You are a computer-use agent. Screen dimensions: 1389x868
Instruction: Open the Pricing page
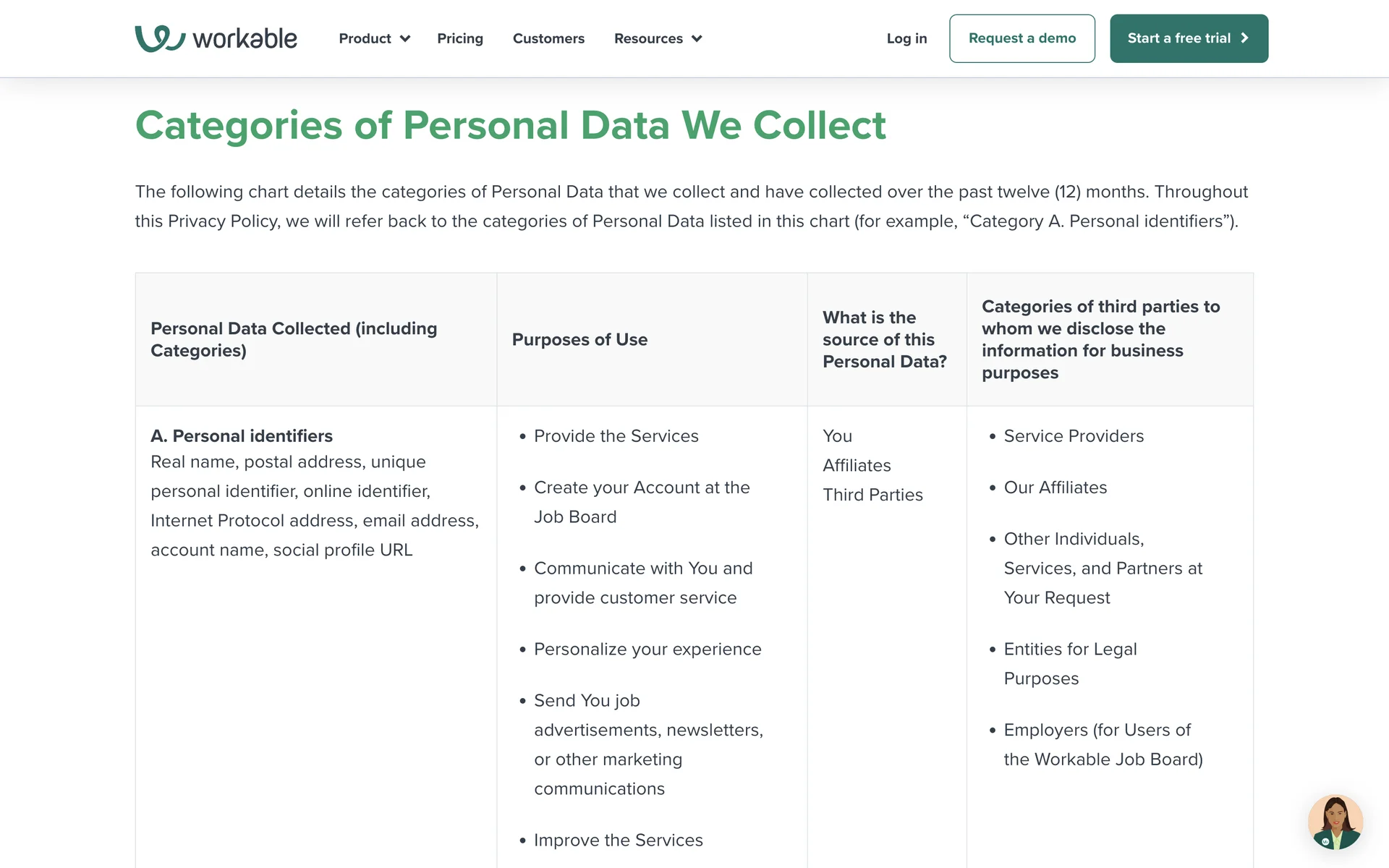pyautogui.click(x=460, y=38)
